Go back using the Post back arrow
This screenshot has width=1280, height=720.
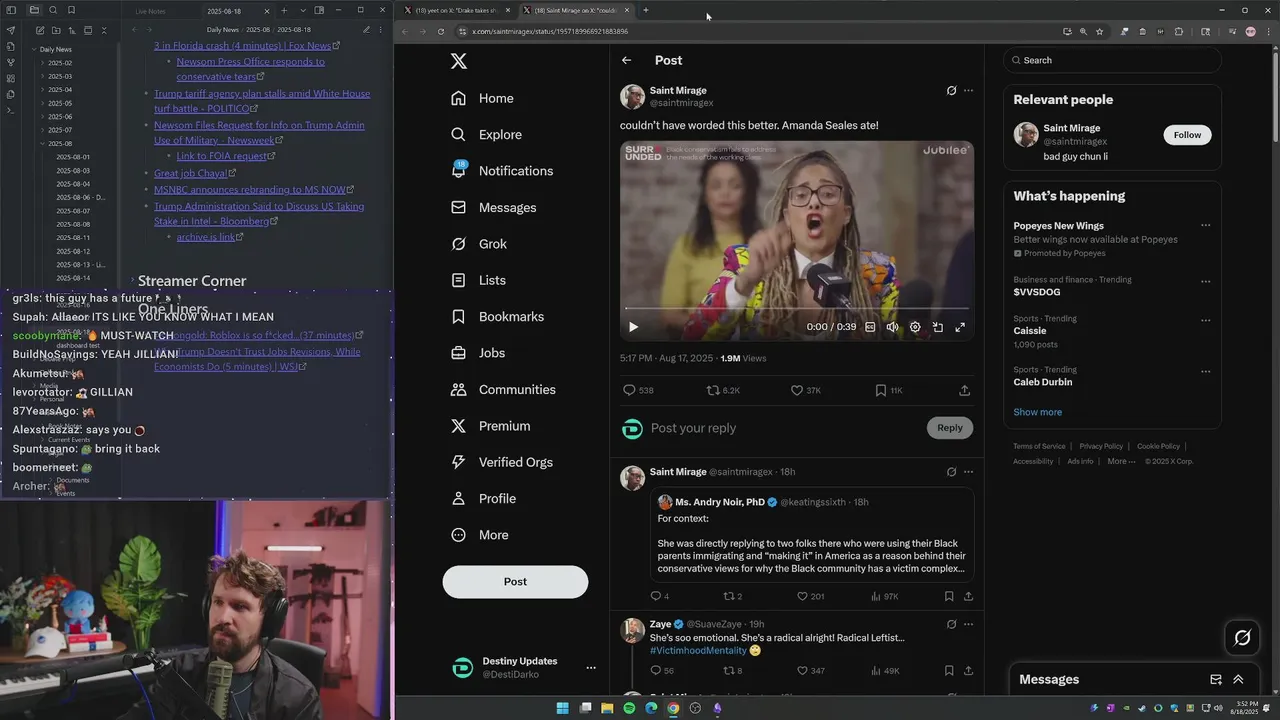626,60
